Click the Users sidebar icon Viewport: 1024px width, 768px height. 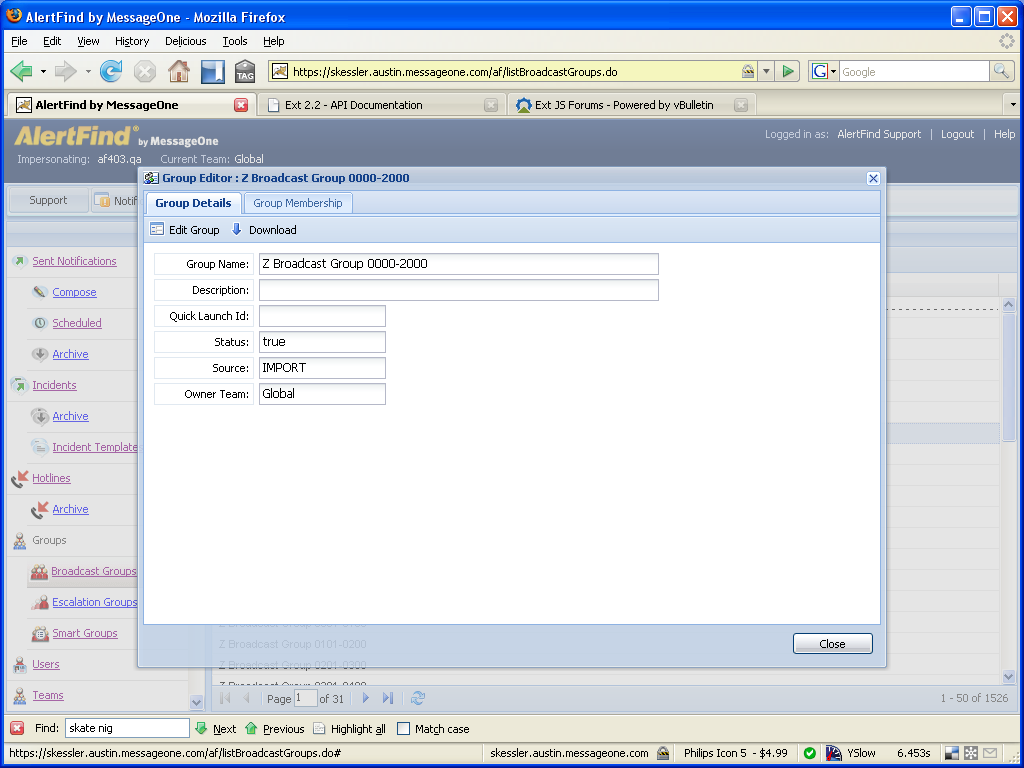click(x=20, y=665)
